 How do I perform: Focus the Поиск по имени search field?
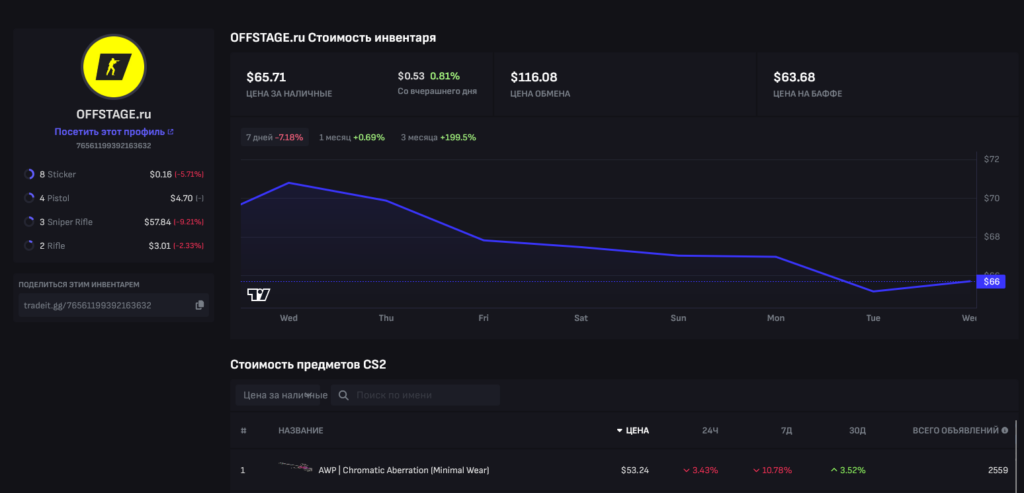(x=425, y=395)
